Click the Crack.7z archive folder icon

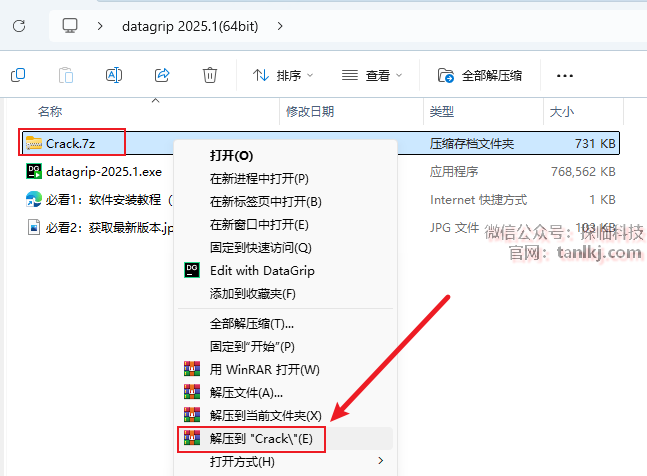point(34,143)
